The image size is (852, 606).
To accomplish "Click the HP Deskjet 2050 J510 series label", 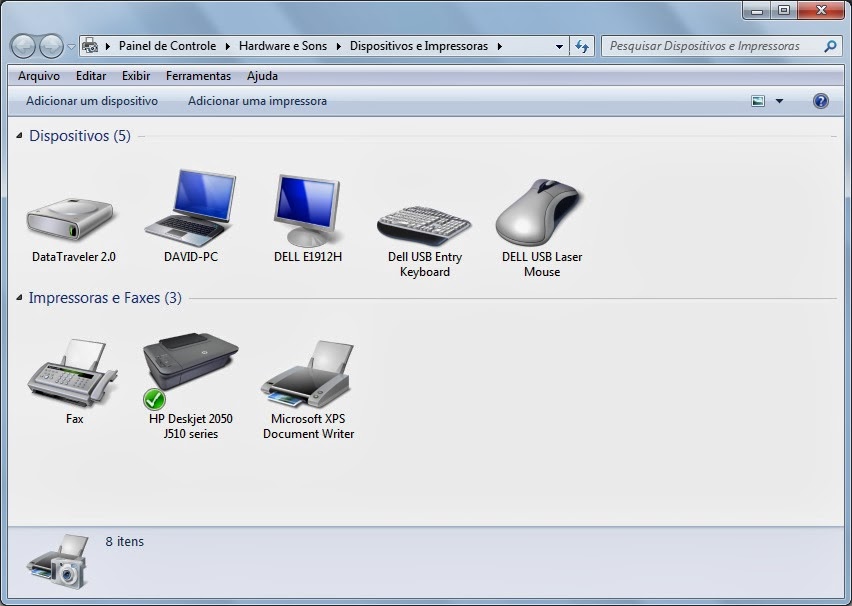I will [191, 426].
